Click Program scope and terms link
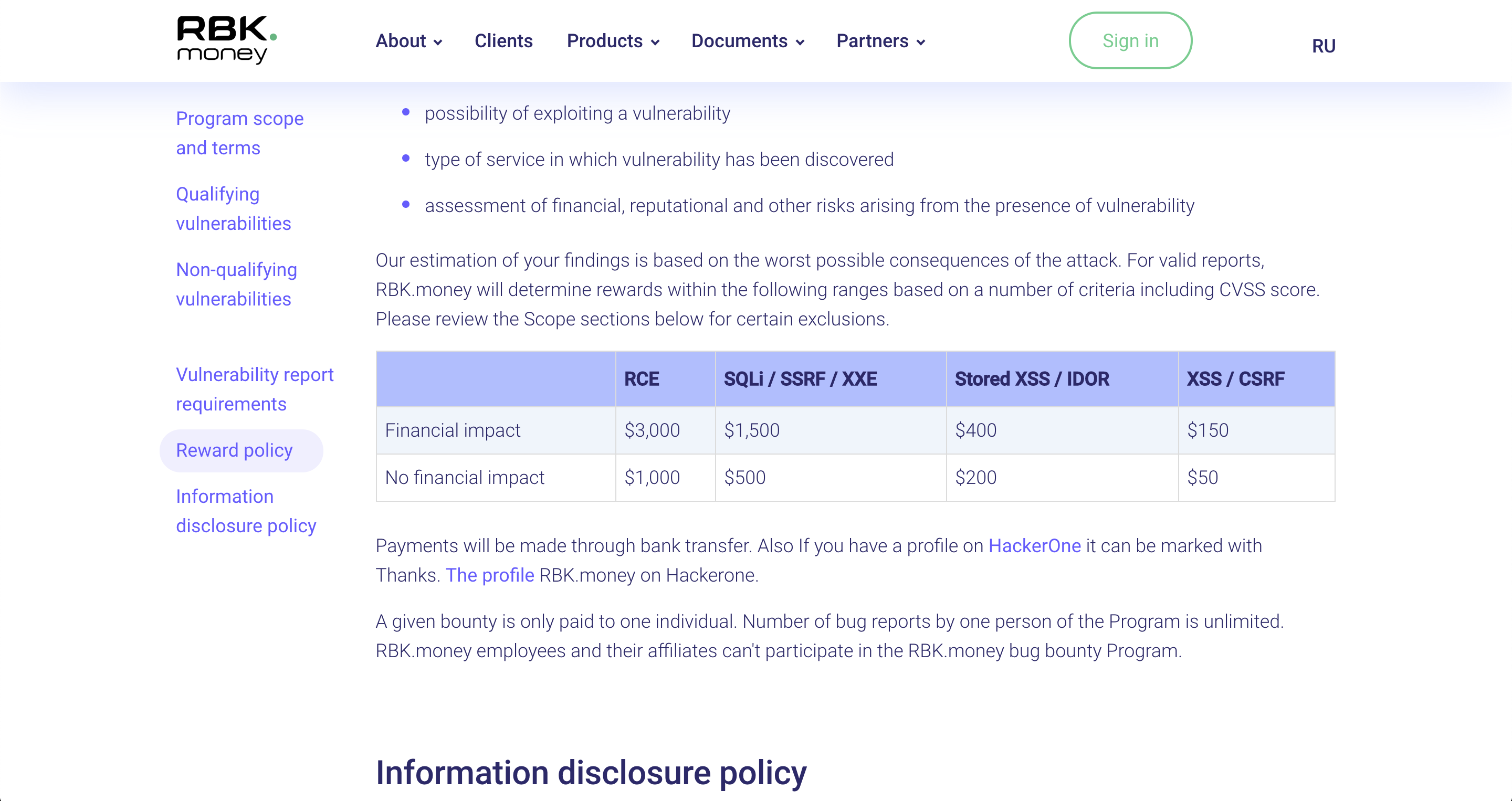The image size is (1512, 801). coord(240,133)
